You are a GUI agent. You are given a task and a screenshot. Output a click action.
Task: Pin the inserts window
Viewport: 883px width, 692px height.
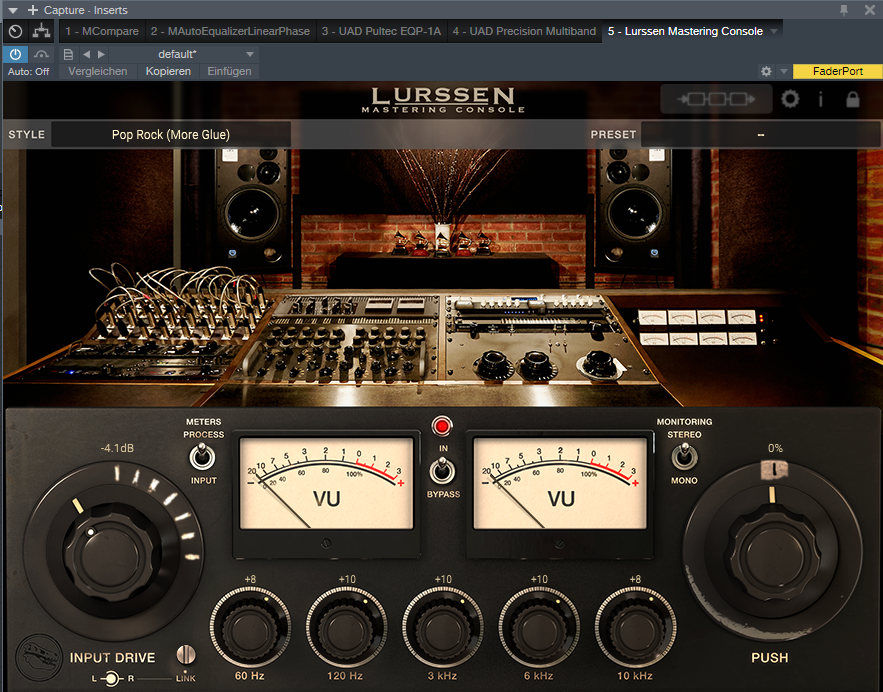[844, 10]
